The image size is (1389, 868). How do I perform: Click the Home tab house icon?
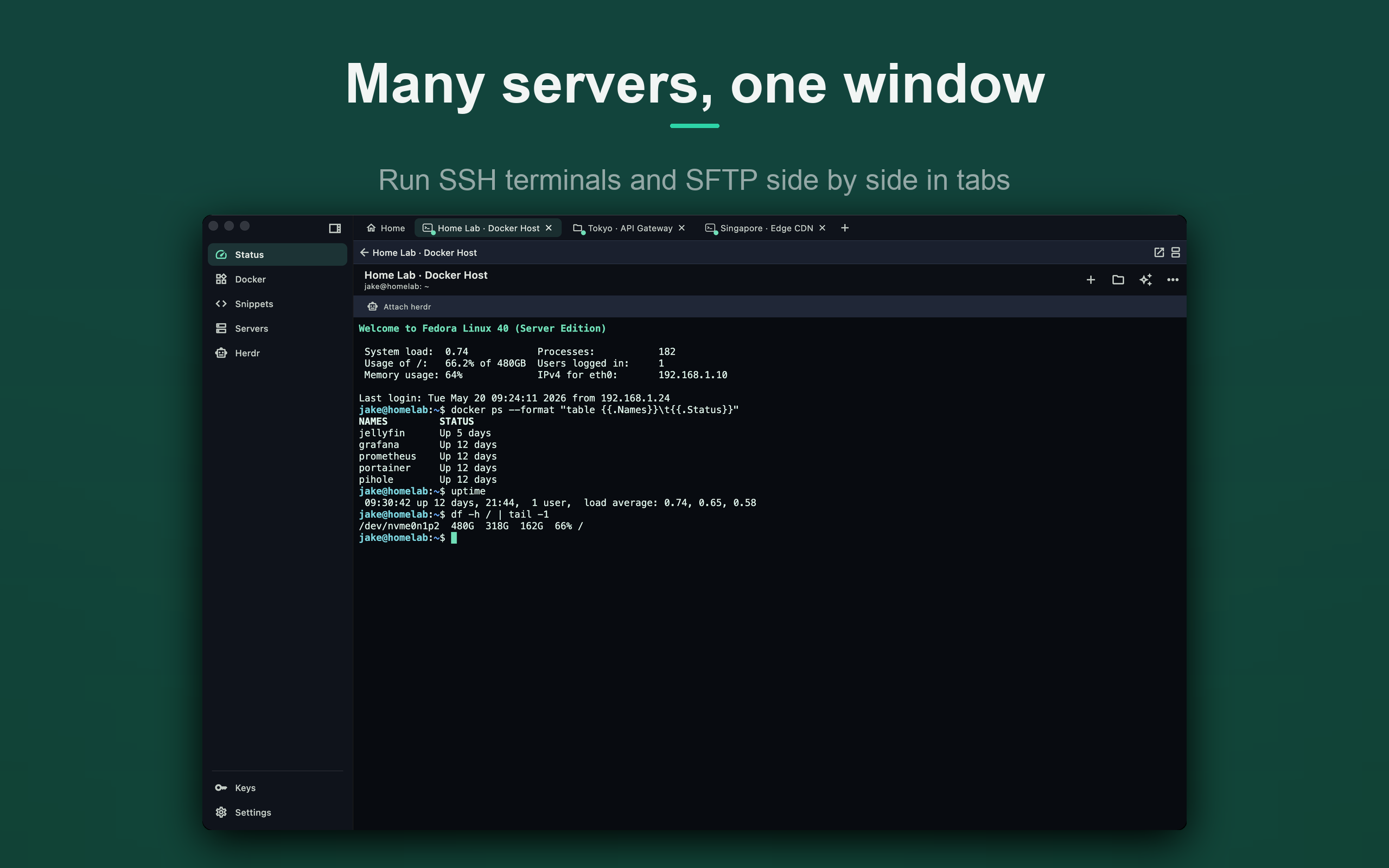click(371, 228)
